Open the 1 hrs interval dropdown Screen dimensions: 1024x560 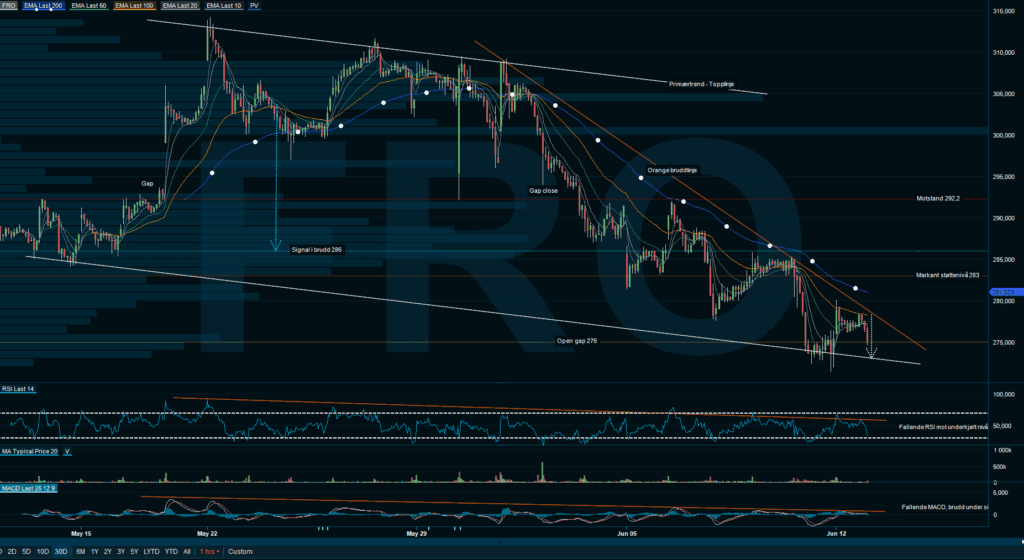pos(208,552)
